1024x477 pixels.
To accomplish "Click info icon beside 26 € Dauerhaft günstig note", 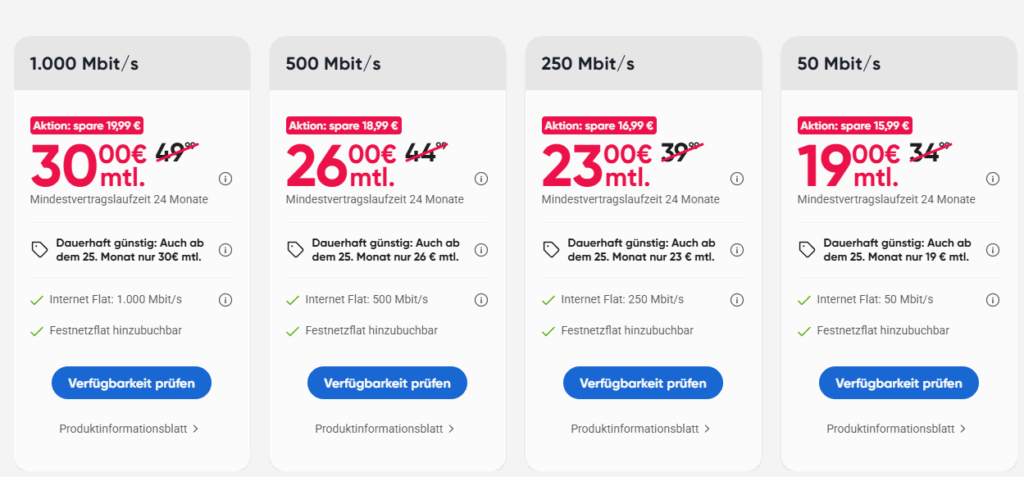I will coord(481,250).
